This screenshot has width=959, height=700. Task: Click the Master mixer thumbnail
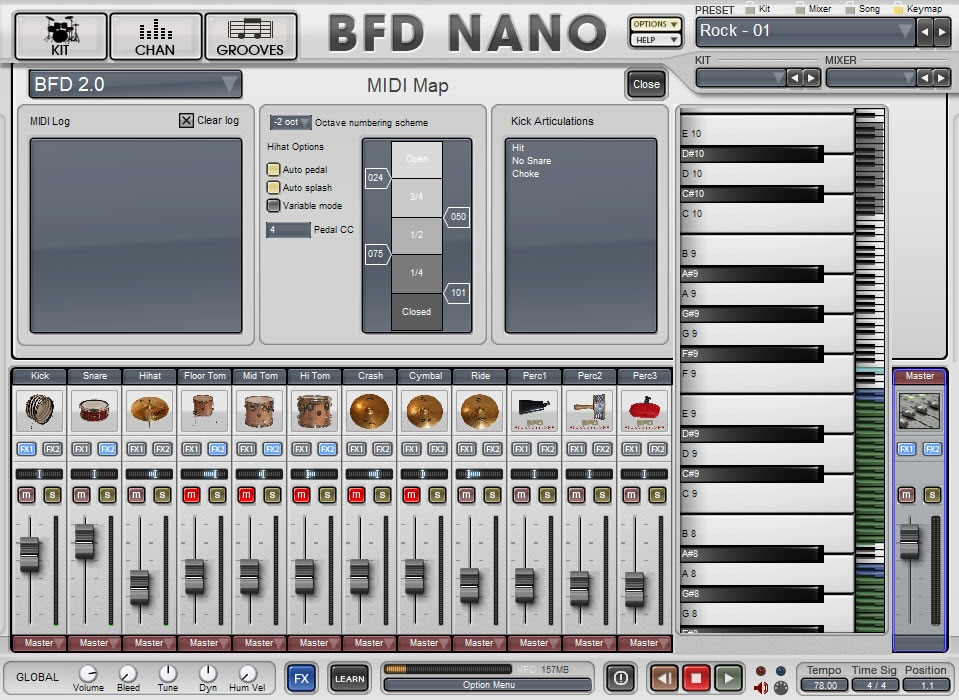tap(919, 411)
